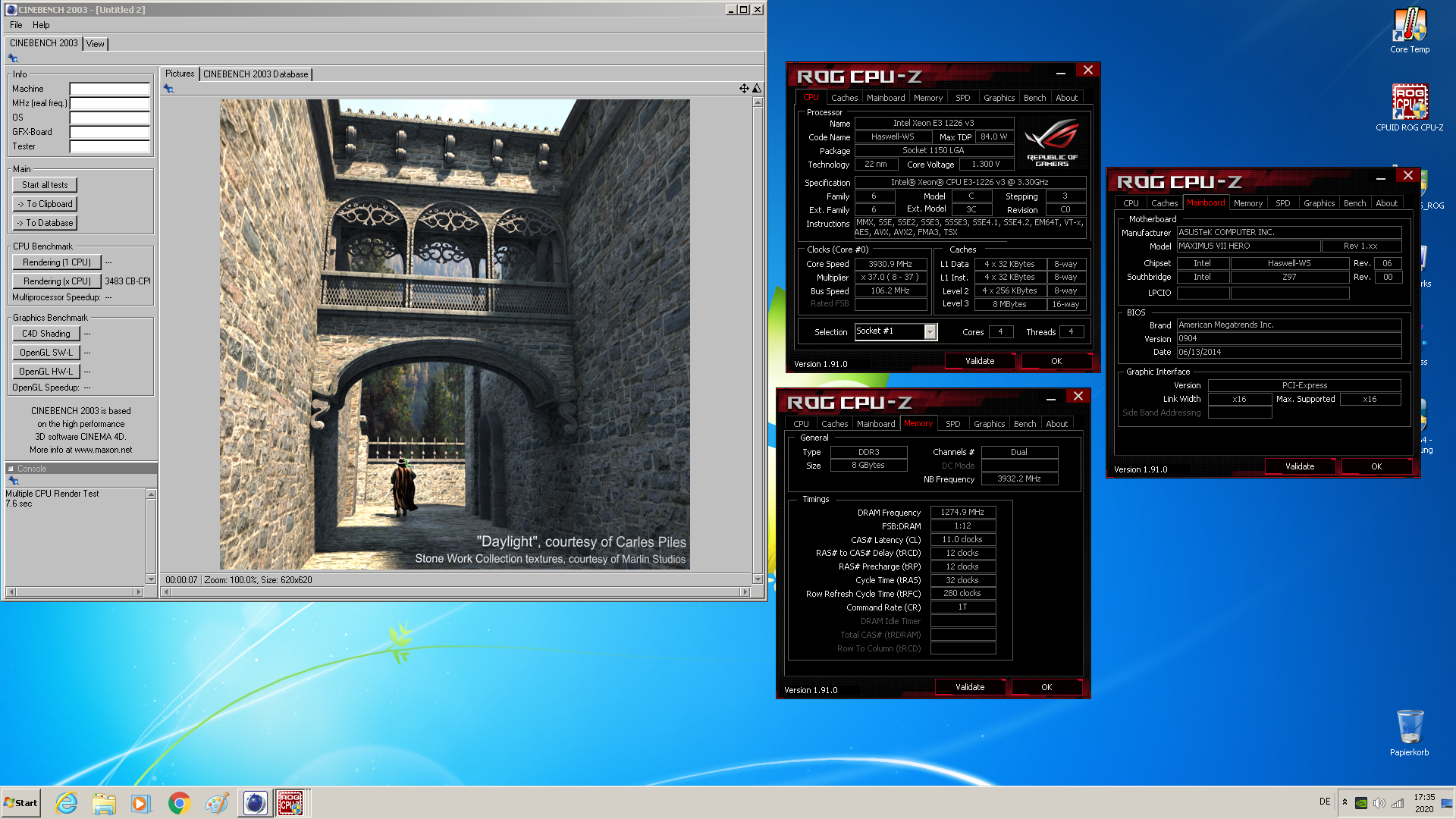Open the Papierkorb recycle bin icon
Screen dimensions: 1456x819
pyautogui.click(x=1410, y=733)
